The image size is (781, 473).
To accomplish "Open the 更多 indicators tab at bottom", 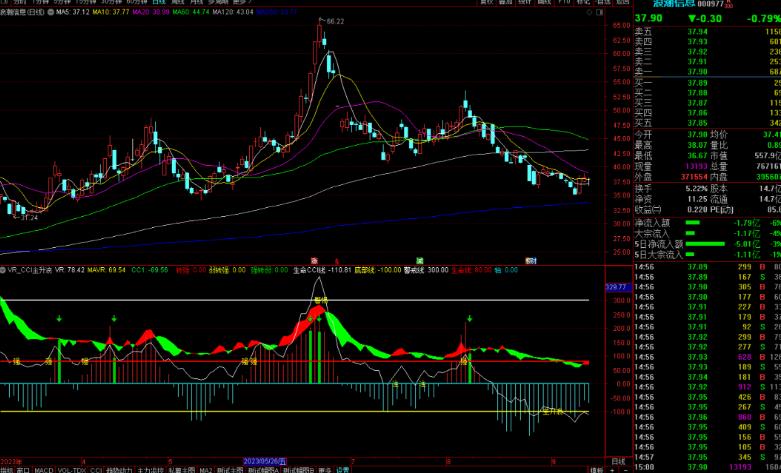I will [x=325, y=470].
